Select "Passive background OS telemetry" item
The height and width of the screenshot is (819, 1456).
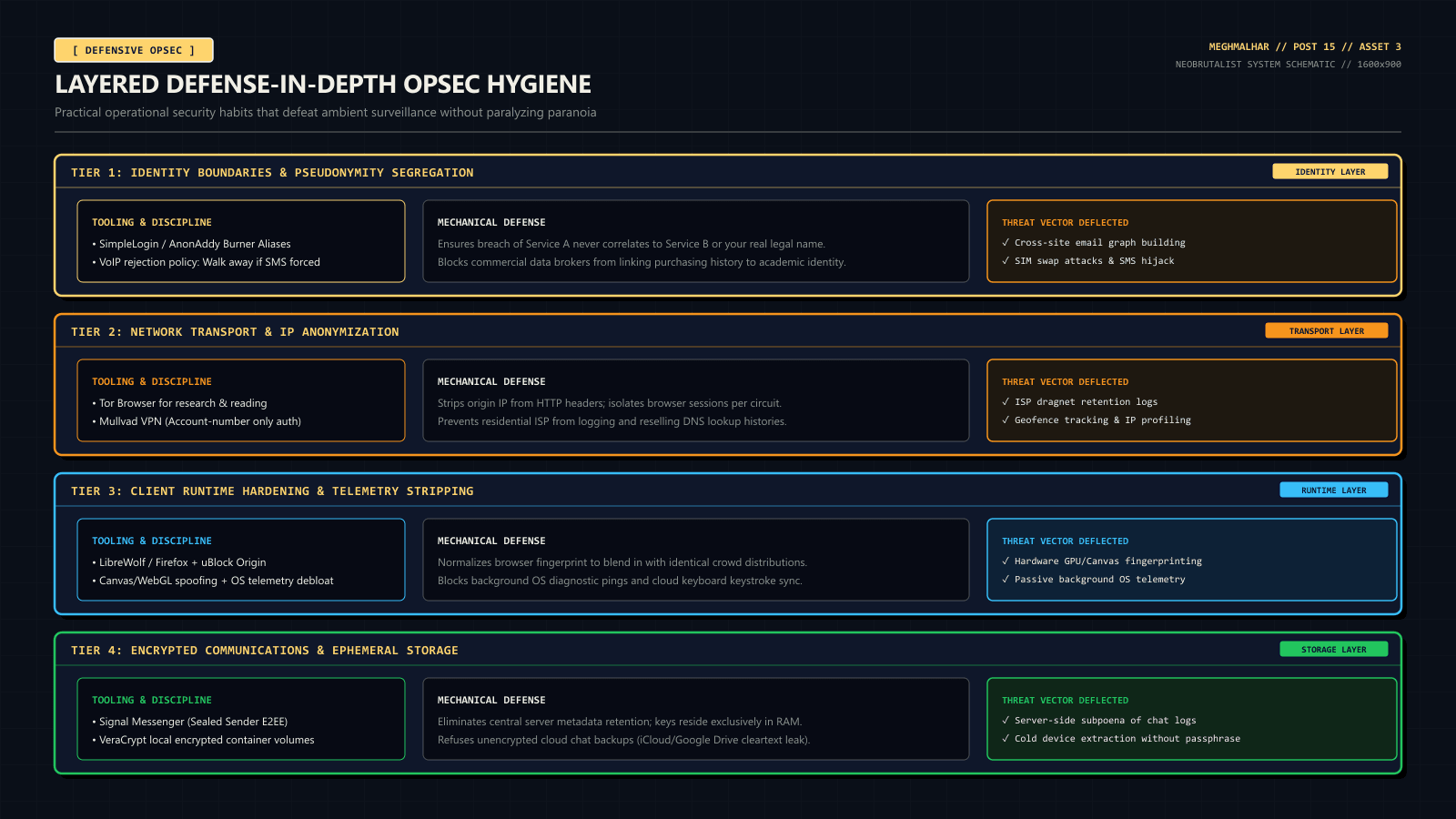[x=1094, y=580]
